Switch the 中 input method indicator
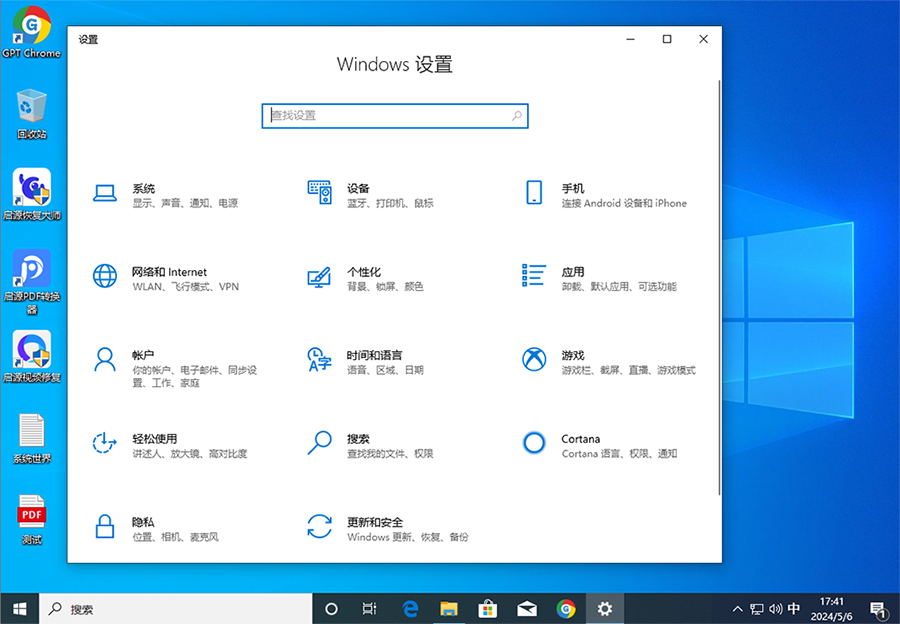Image resolution: width=900 pixels, height=624 pixels. pyautogui.click(x=794, y=609)
